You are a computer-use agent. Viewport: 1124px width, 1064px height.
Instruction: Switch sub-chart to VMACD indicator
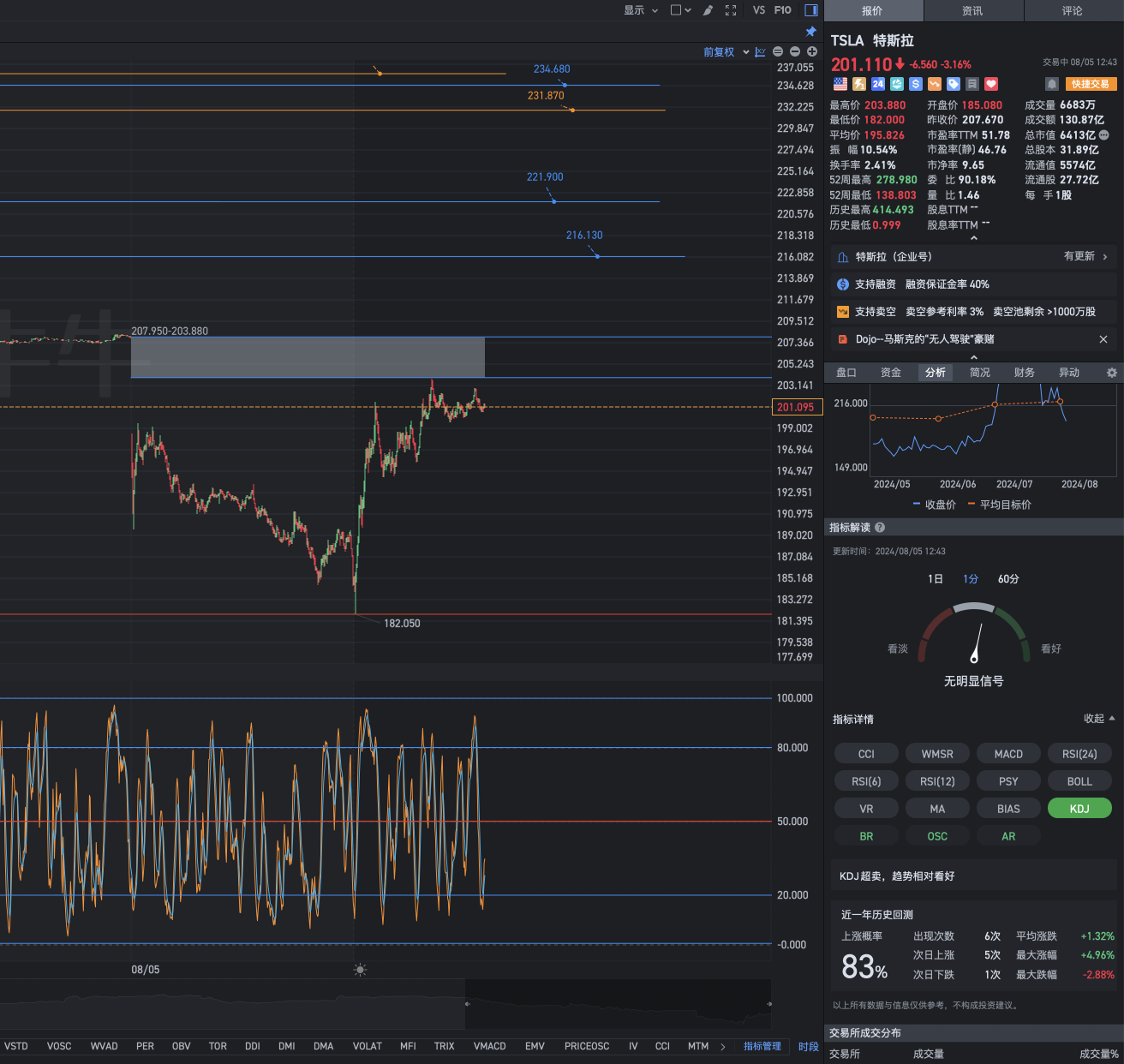[490, 1047]
